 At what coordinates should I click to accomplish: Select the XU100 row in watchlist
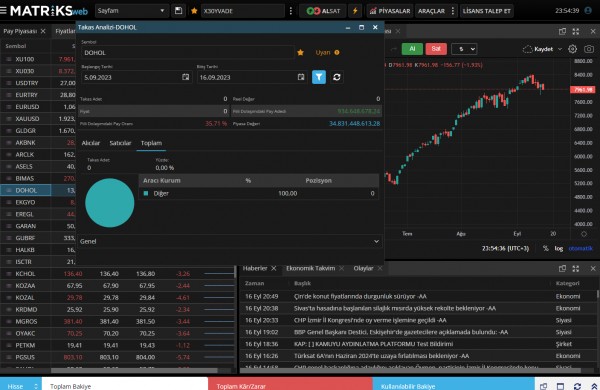(x=38, y=59)
